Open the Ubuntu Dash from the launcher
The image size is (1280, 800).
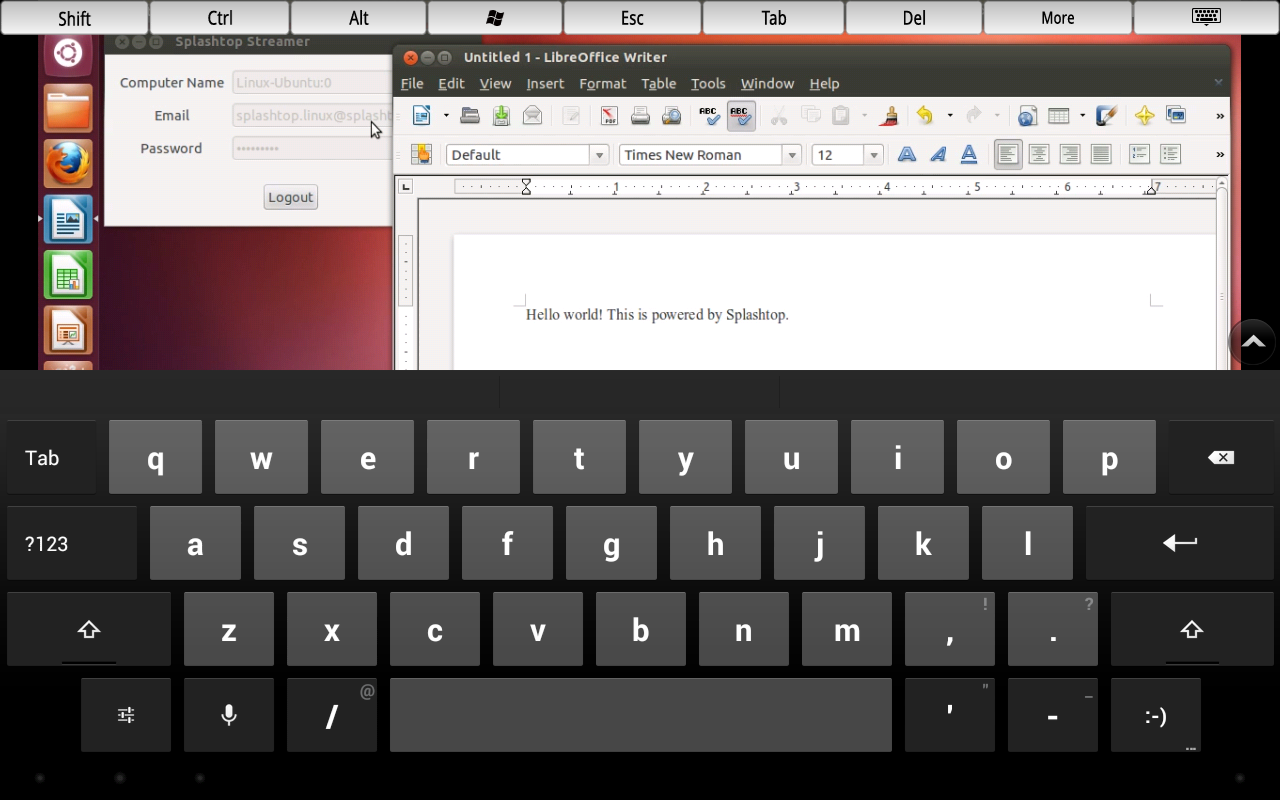point(68,53)
